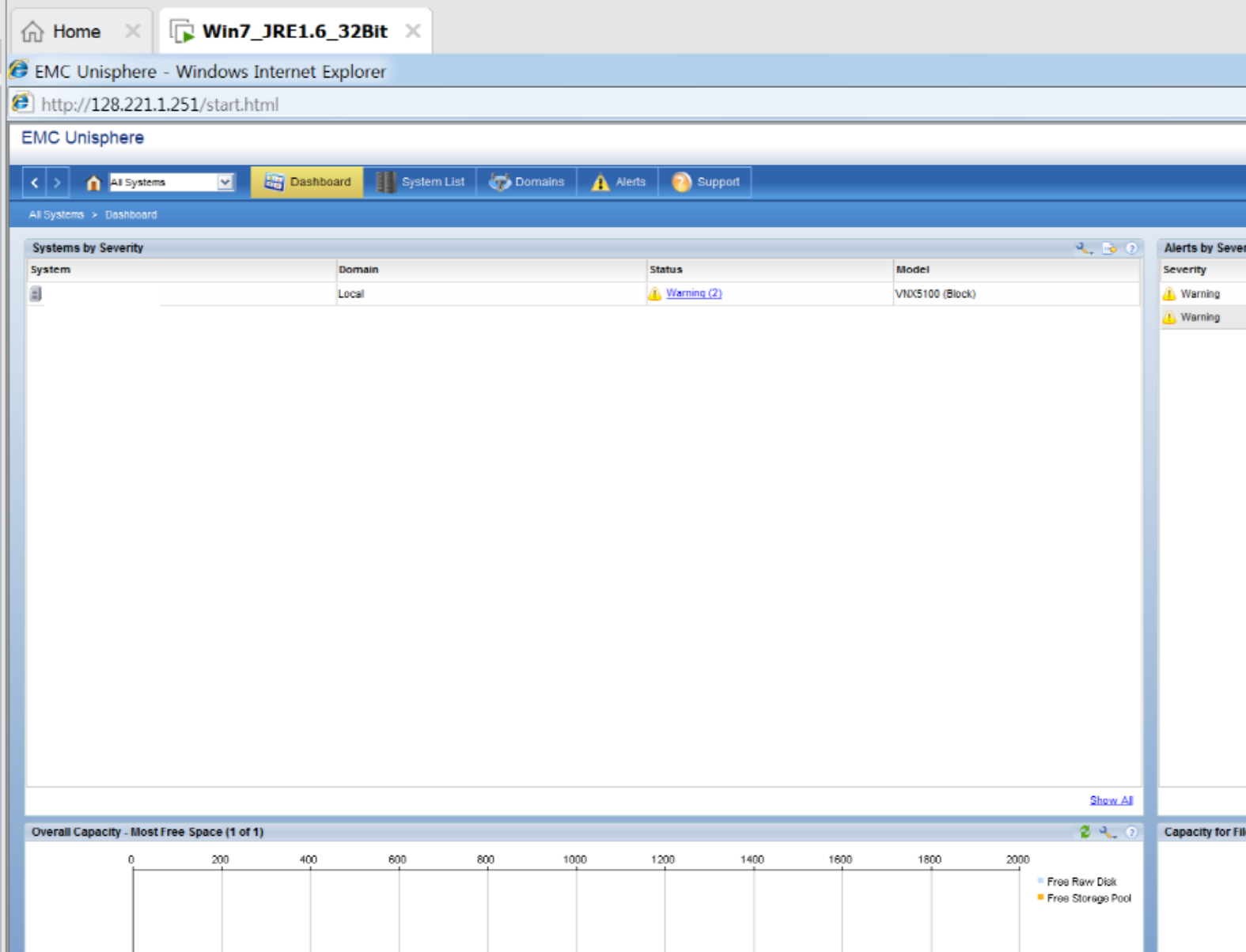Close the Win7_JRE1.6_32Bit tab
The width and height of the screenshot is (1246, 952).
(413, 32)
